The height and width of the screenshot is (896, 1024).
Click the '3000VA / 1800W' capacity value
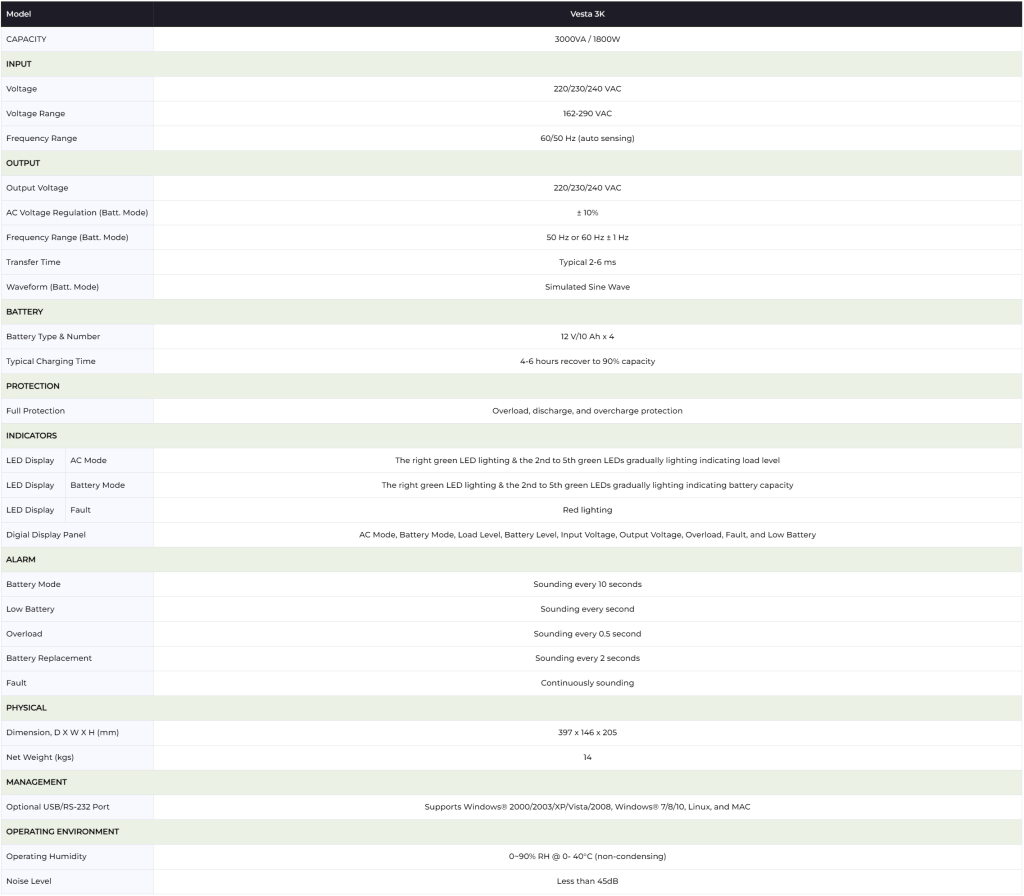tap(587, 39)
